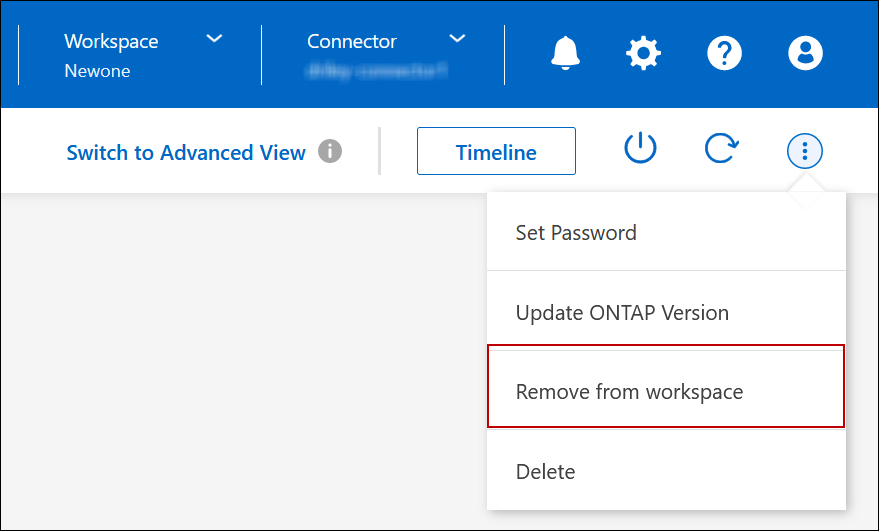This screenshot has height=531, width=879.
Task: Select Delete in the actions menu
Action: tap(666, 472)
